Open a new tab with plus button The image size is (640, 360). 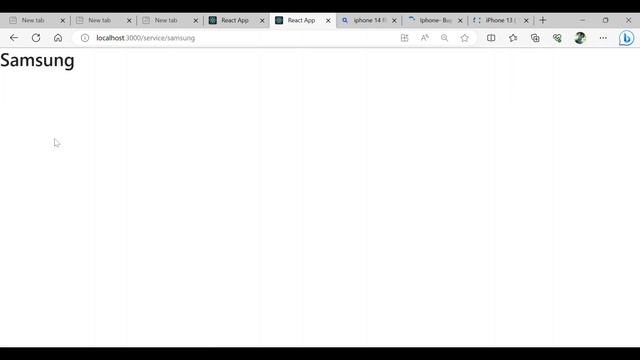(543, 20)
